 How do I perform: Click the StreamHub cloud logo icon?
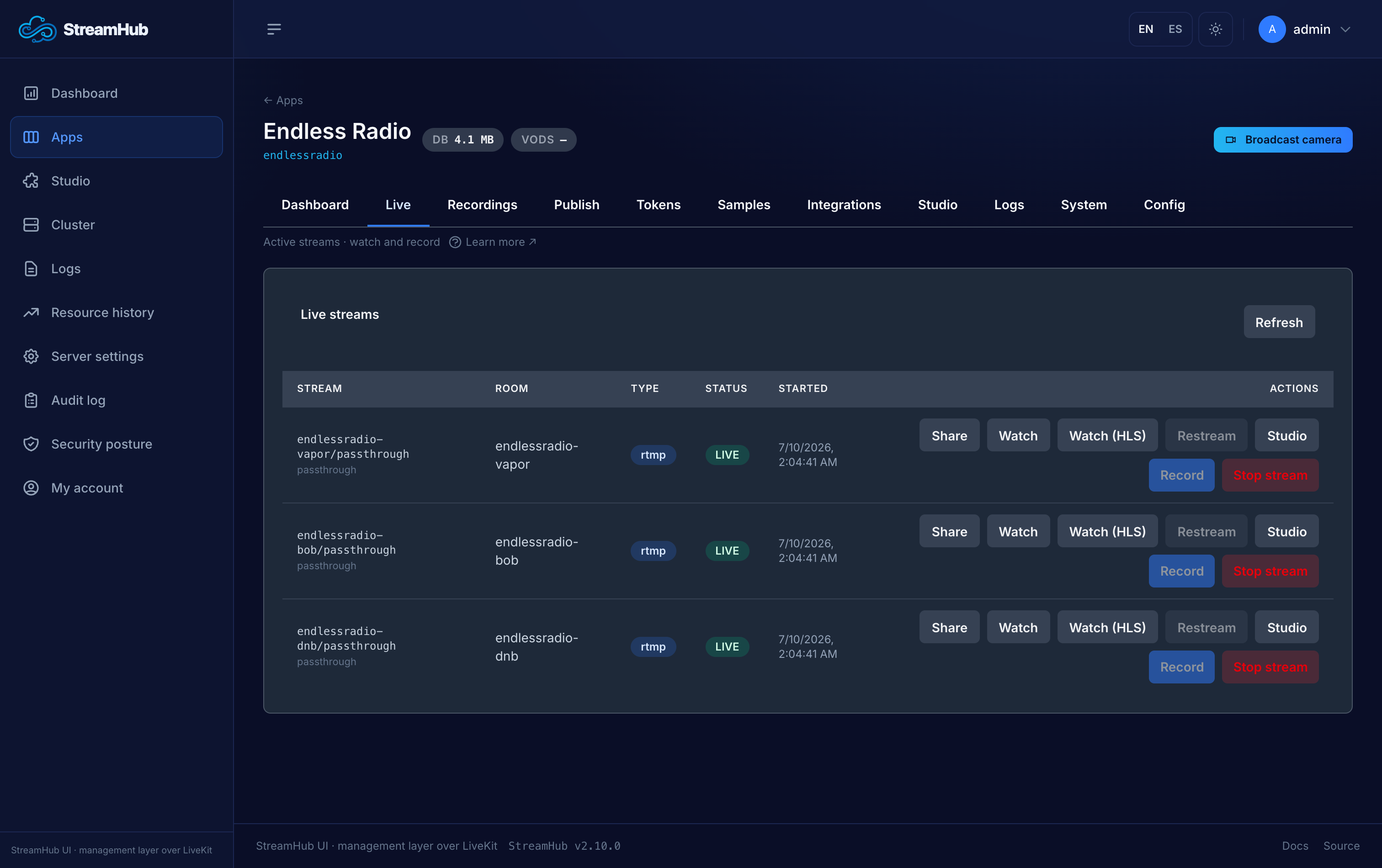(x=37, y=29)
